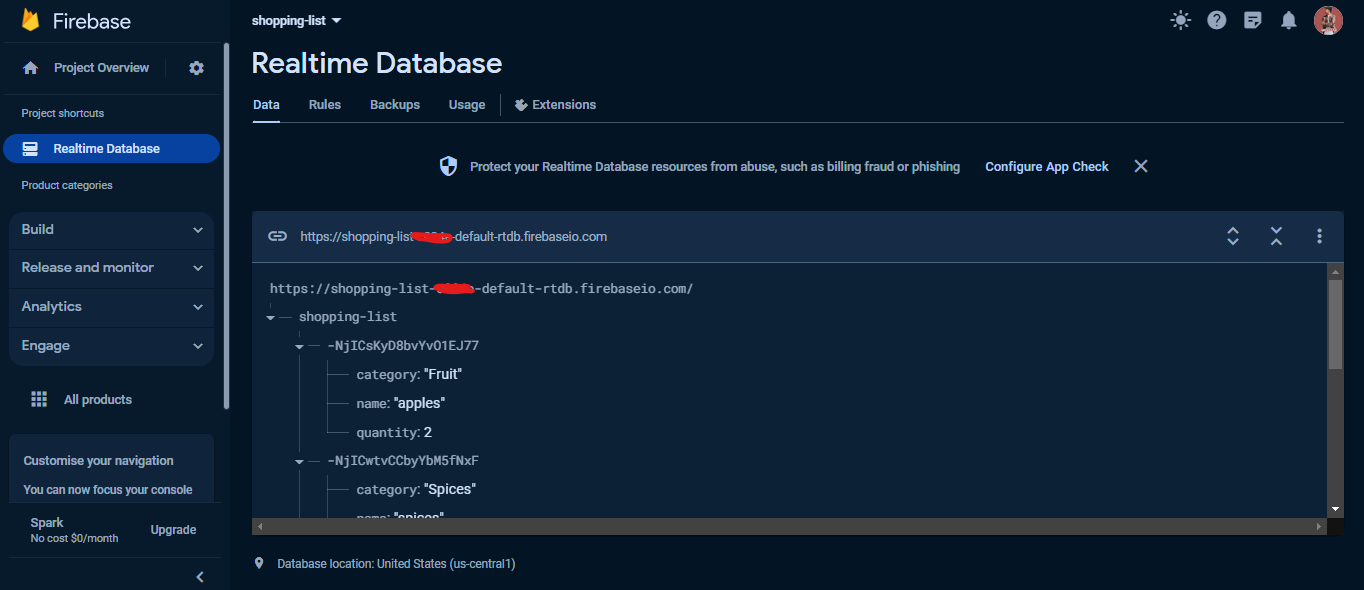Click the Realtime Database sidebar icon
Image resolution: width=1364 pixels, height=590 pixels.
[30, 149]
